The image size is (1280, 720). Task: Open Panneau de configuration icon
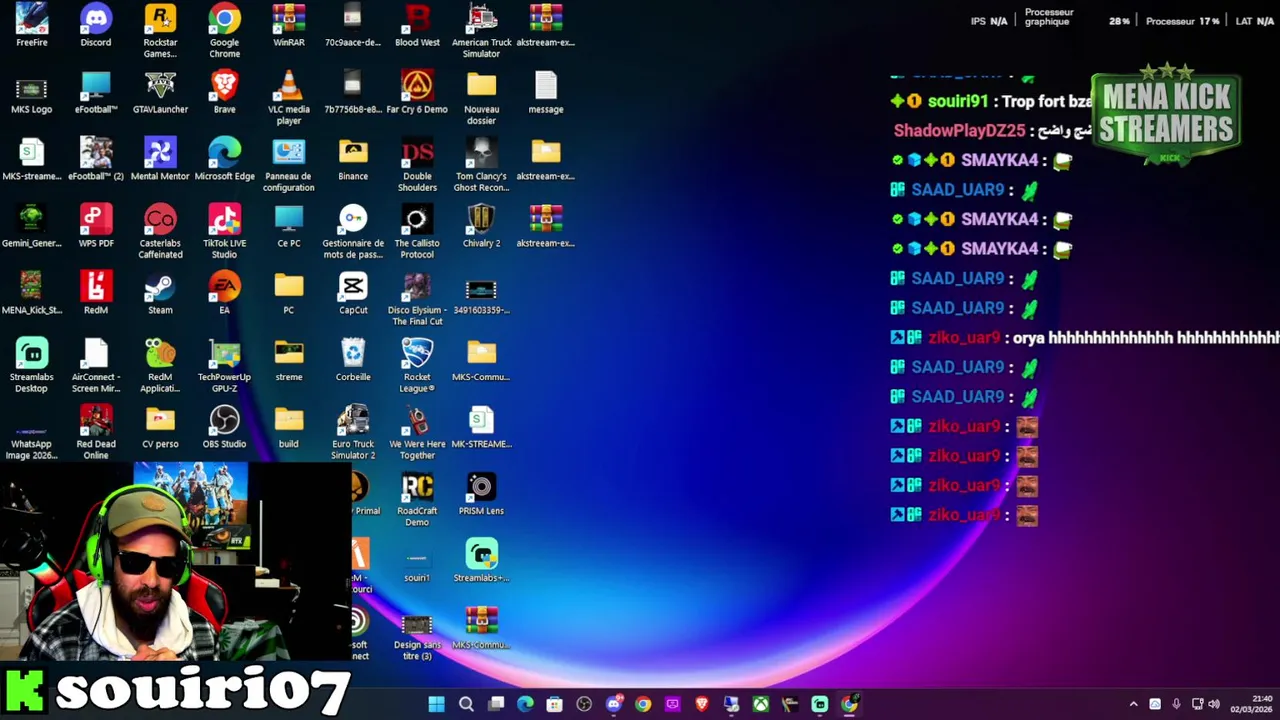[289, 165]
